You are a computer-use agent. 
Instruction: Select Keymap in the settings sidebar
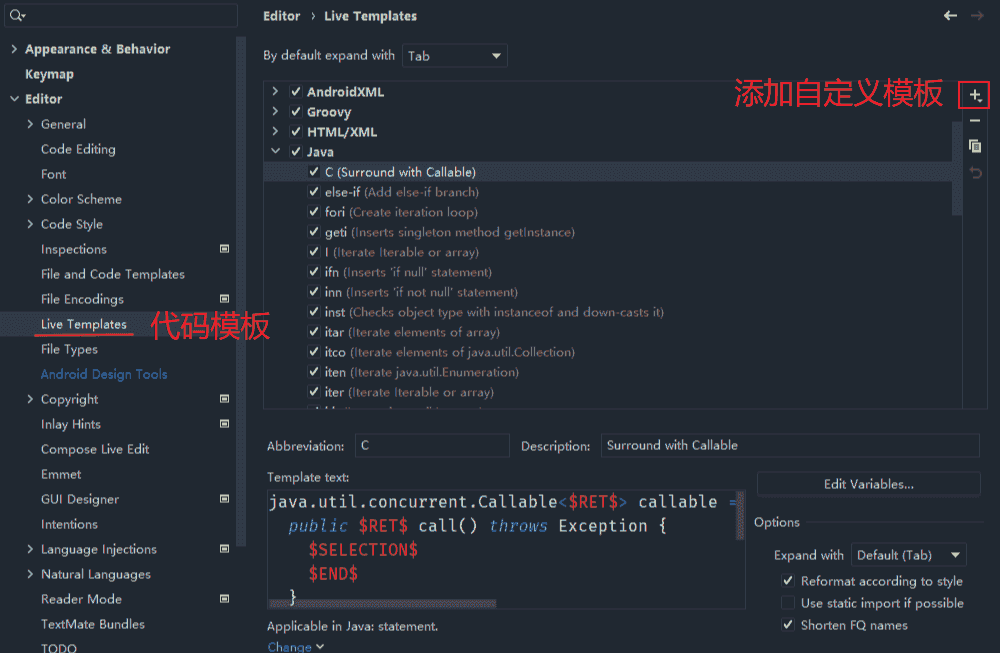coord(49,74)
